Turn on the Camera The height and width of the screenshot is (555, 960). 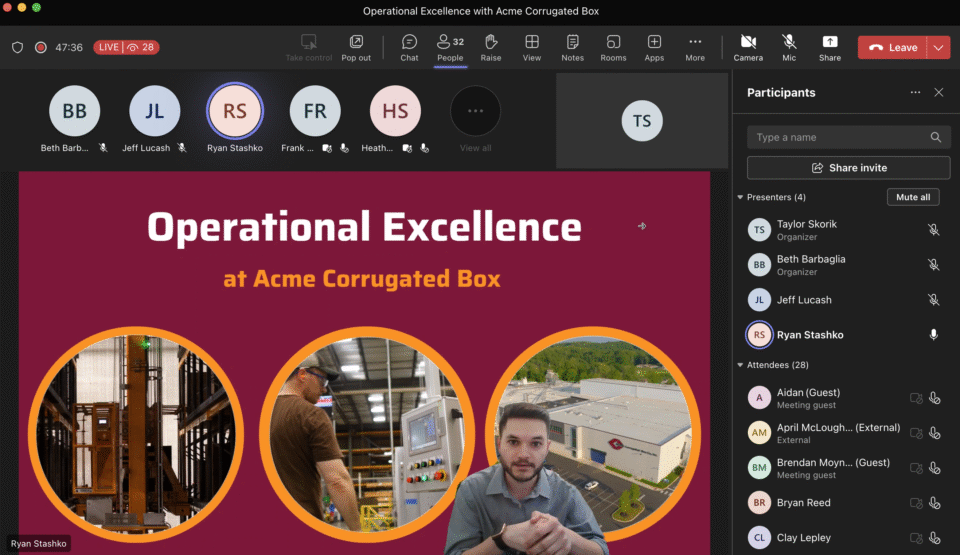click(748, 48)
